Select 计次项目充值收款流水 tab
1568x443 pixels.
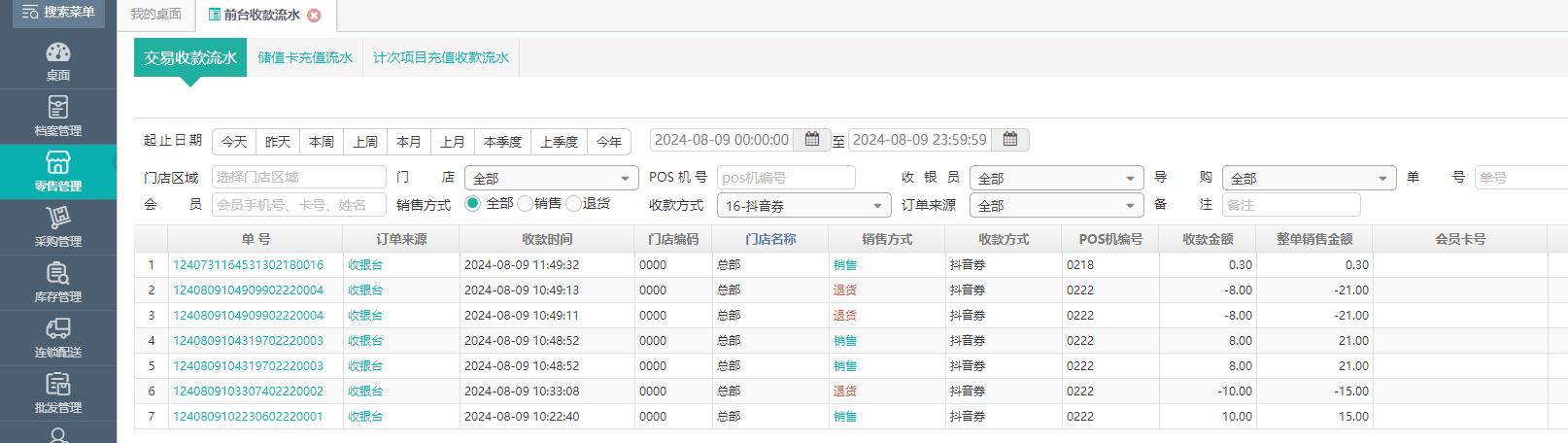[441, 57]
